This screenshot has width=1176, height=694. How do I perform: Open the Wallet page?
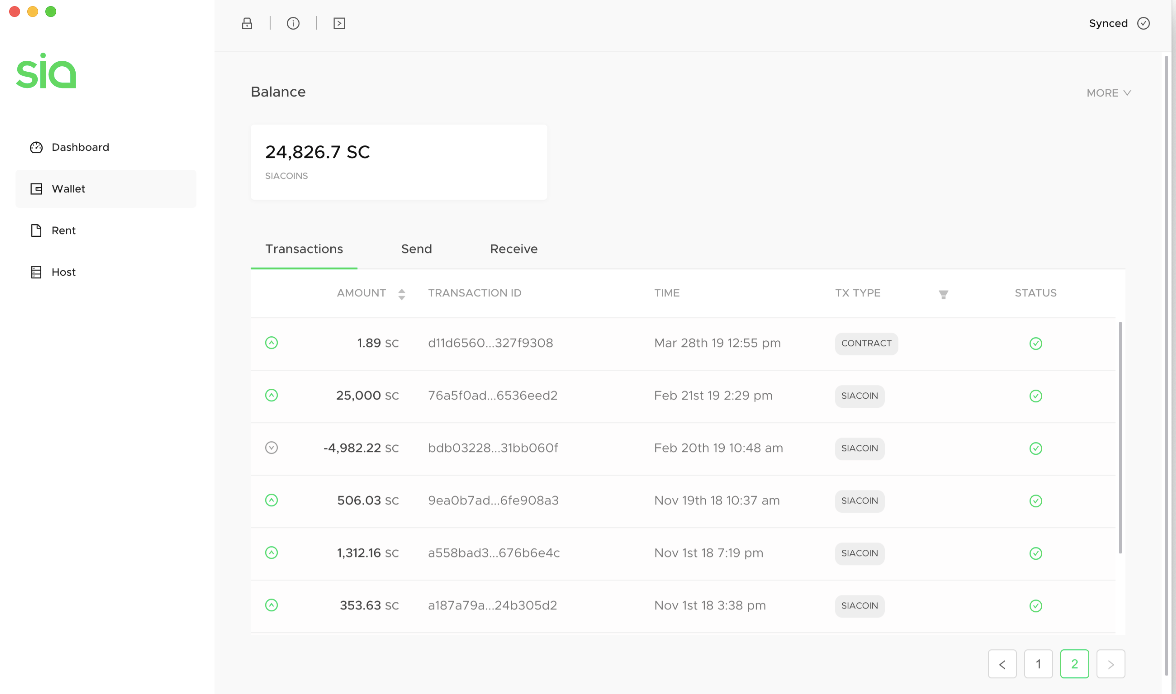[106, 189]
